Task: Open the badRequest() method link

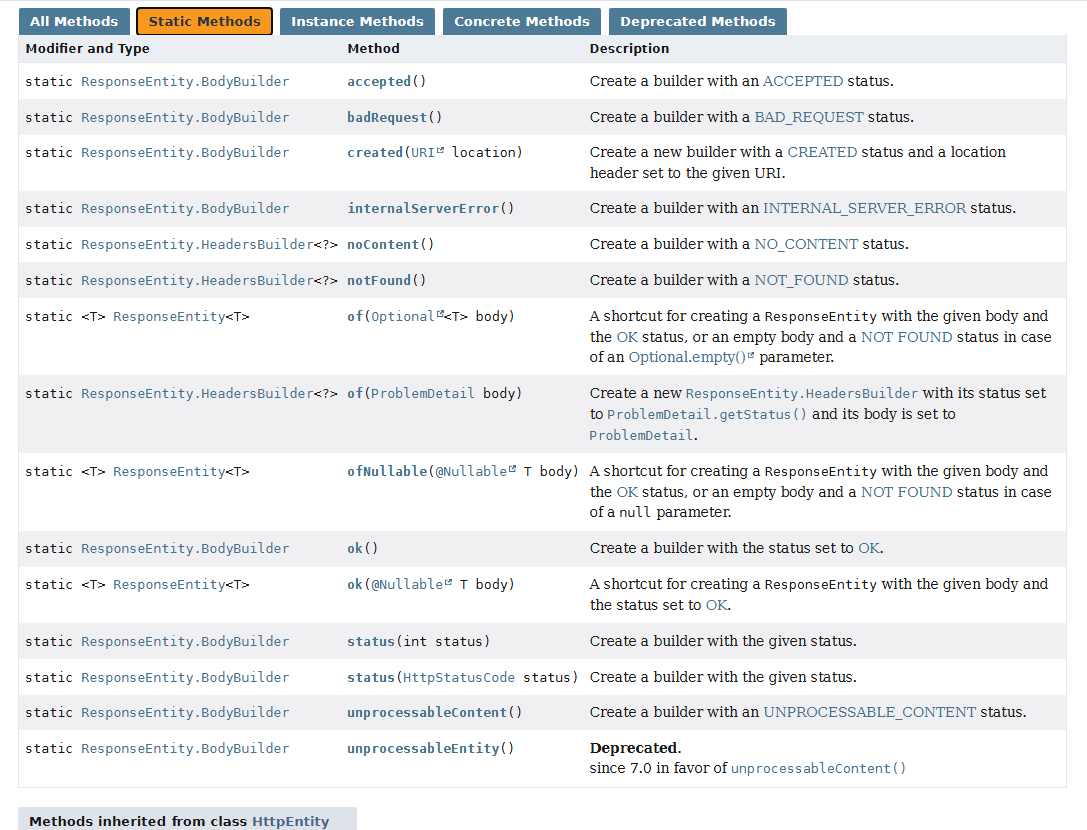Action: click(387, 117)
